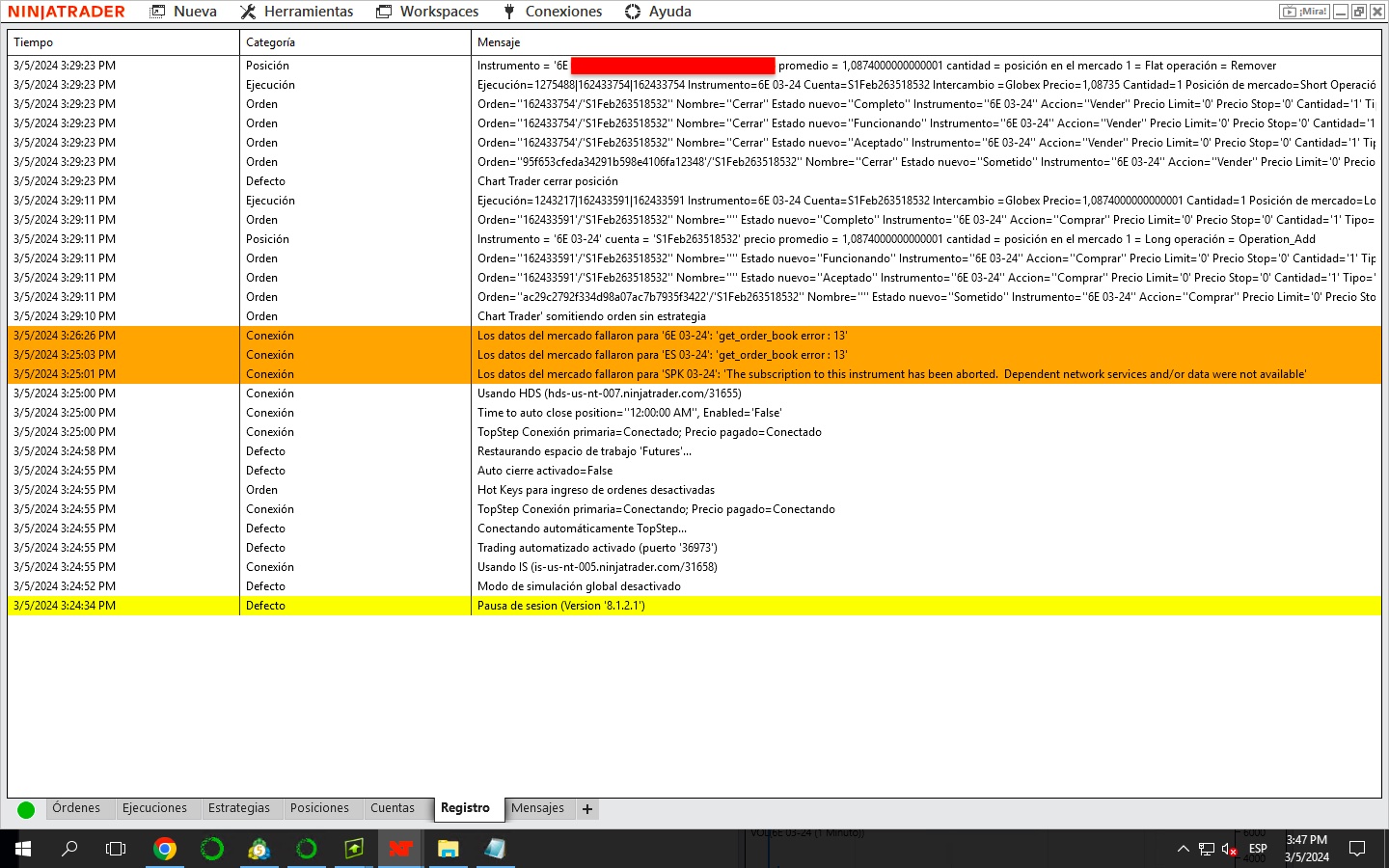Image resolution: width=1389 pixels, height=868 pixels.
Task: Select Posición row with 'Flat operación = Remover'
Action: click(694, 66)
